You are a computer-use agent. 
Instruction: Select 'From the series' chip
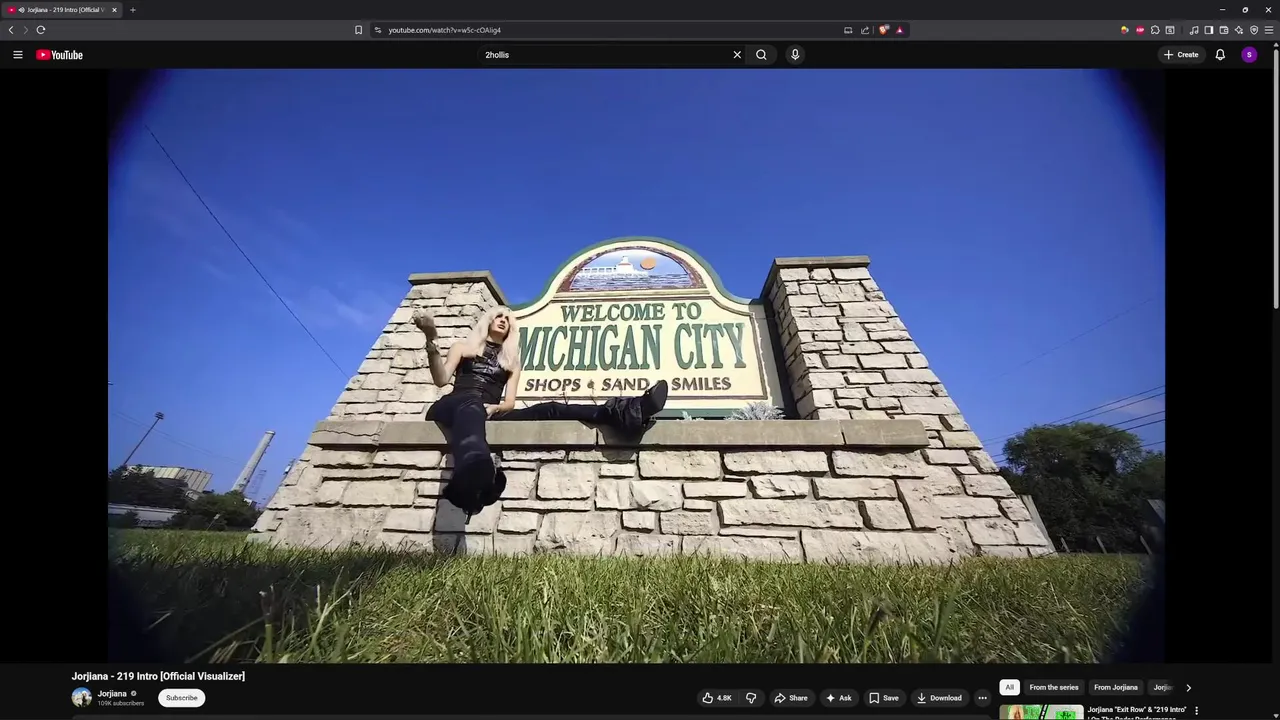[1054, 687]
